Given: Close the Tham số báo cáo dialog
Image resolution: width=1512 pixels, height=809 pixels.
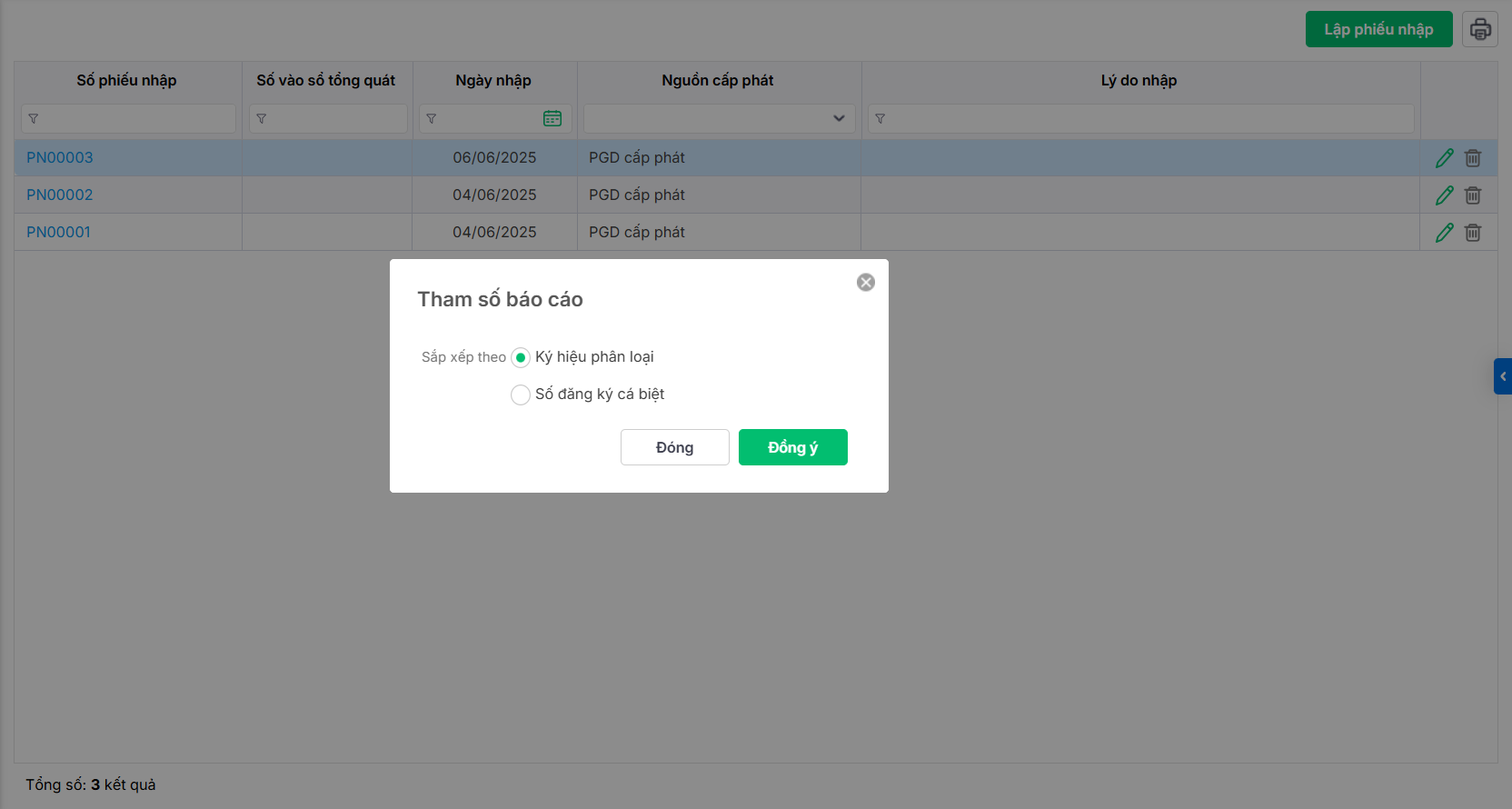Looking at the screenshot, I should [866, 283].
